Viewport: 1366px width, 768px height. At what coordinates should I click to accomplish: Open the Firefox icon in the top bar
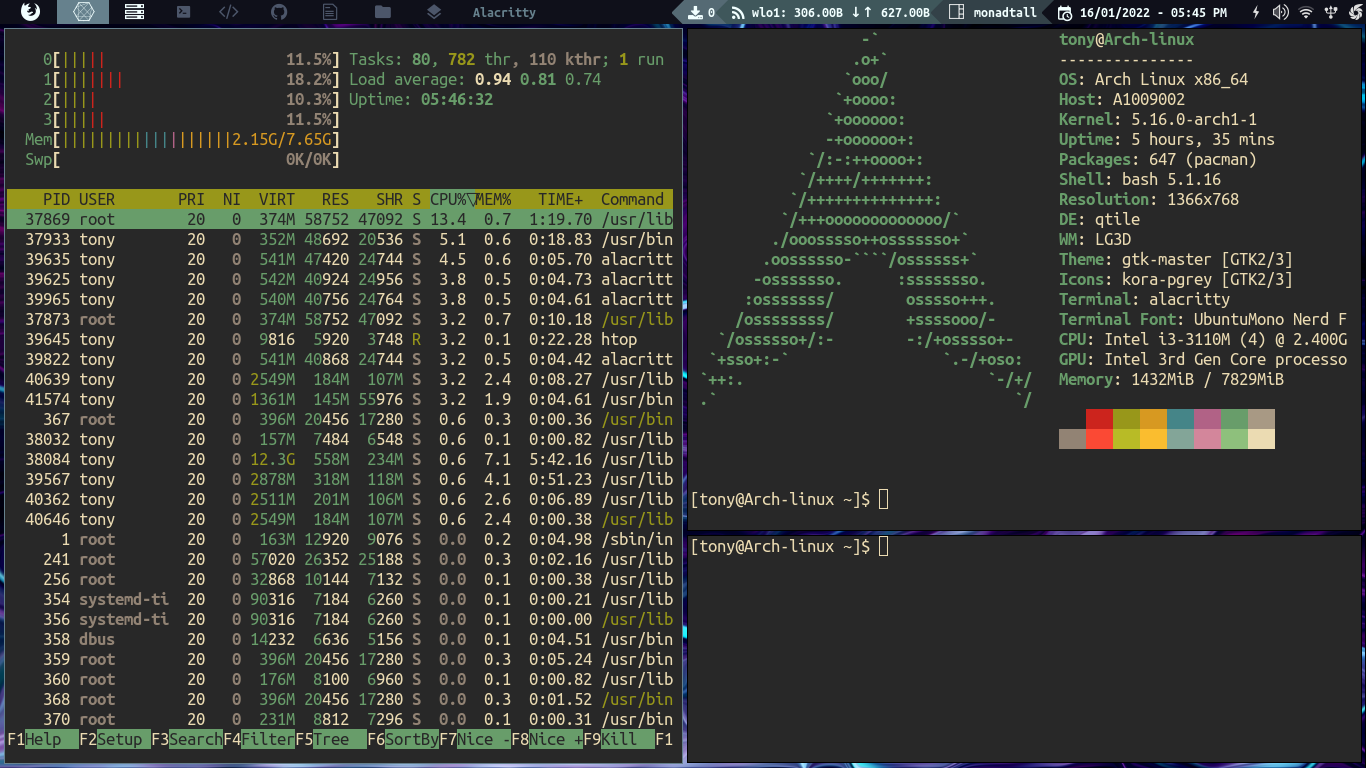pos(31,12)
